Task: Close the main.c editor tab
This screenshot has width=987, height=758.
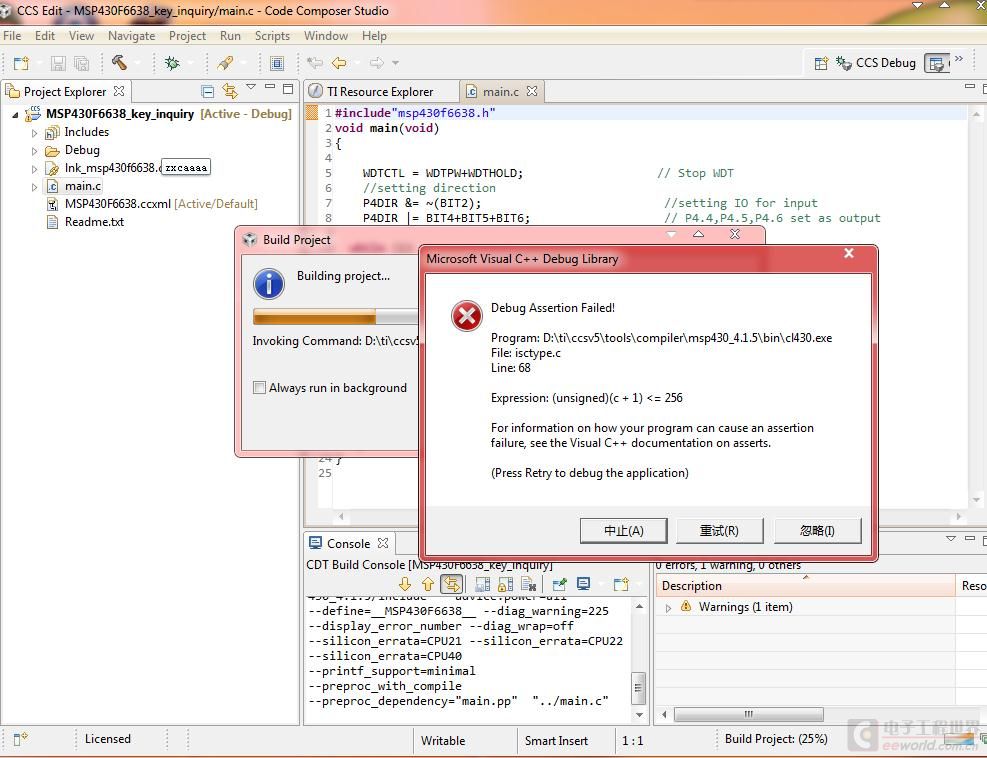Action: [x=532, y=91]
